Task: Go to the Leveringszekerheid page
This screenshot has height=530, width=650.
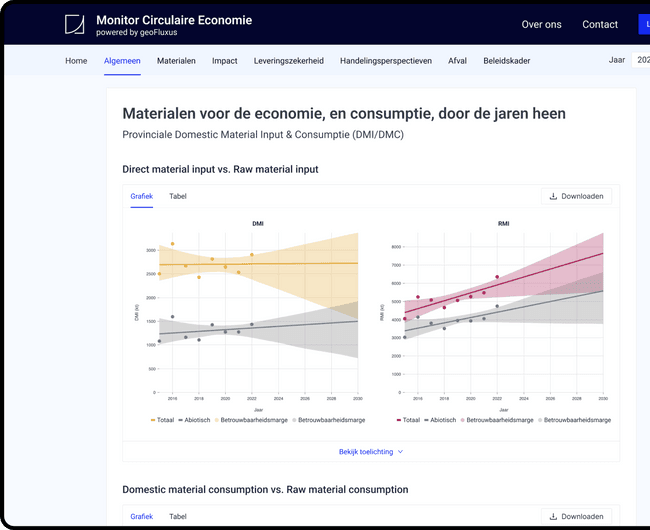Action: [x=288, y=61]
